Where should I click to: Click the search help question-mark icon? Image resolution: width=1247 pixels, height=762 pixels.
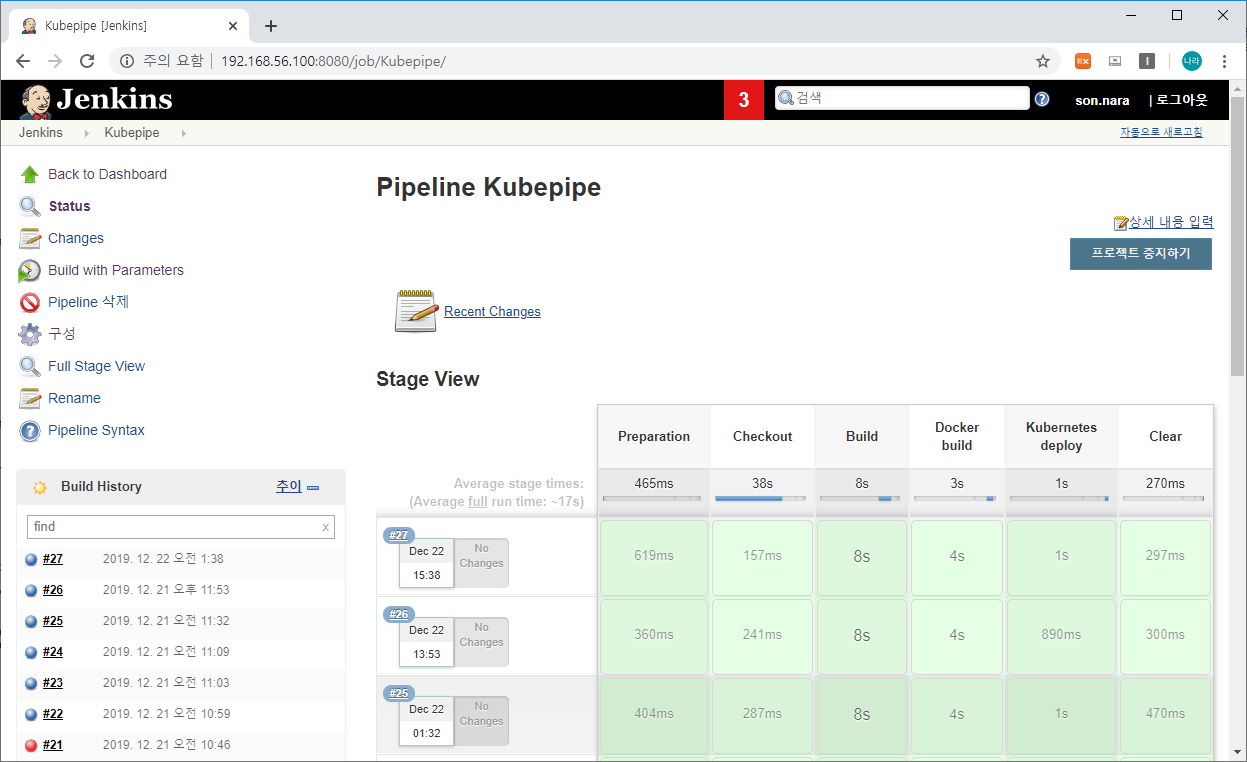(x=1042, y=99)
